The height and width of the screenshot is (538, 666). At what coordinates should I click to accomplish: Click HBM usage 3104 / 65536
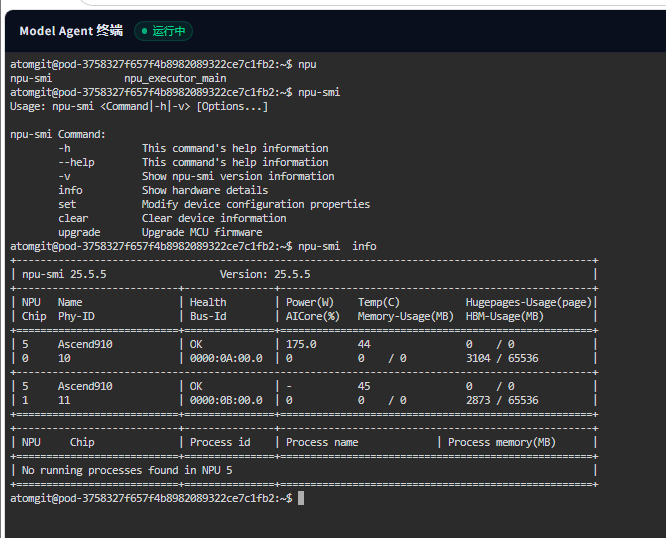502,358
